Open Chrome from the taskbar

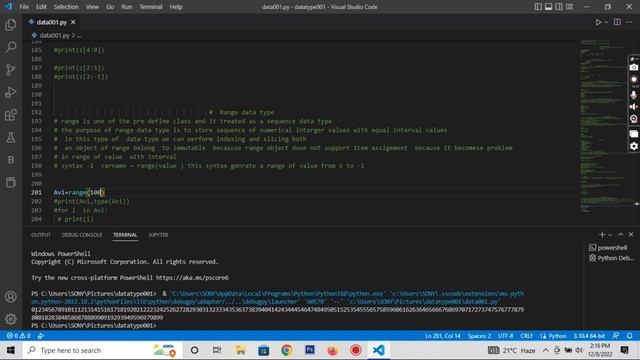pos(287,350)
